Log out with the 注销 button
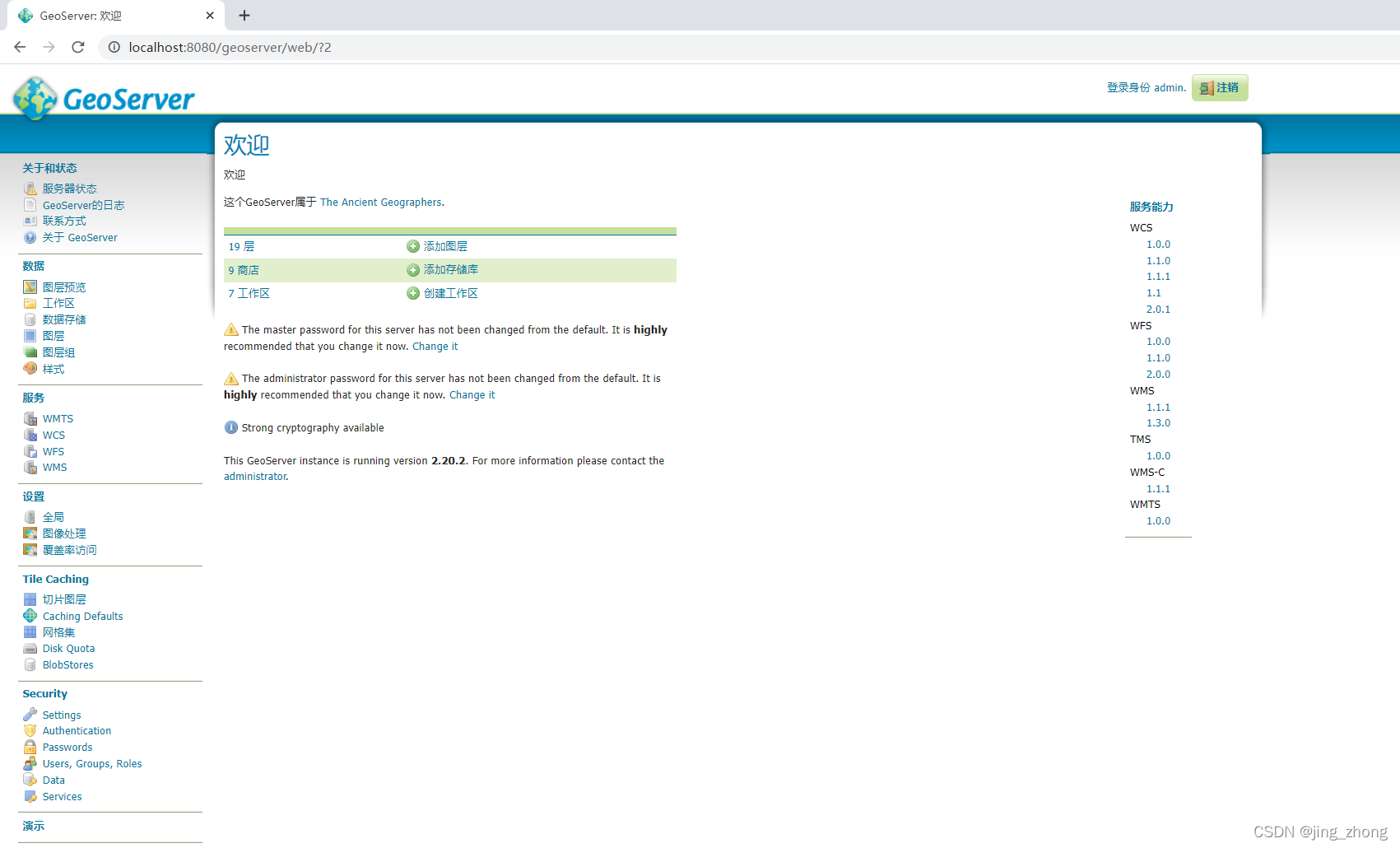The height and width of the screenshot is (848, 1400). pyautogui.click(x=1220, y=87)
